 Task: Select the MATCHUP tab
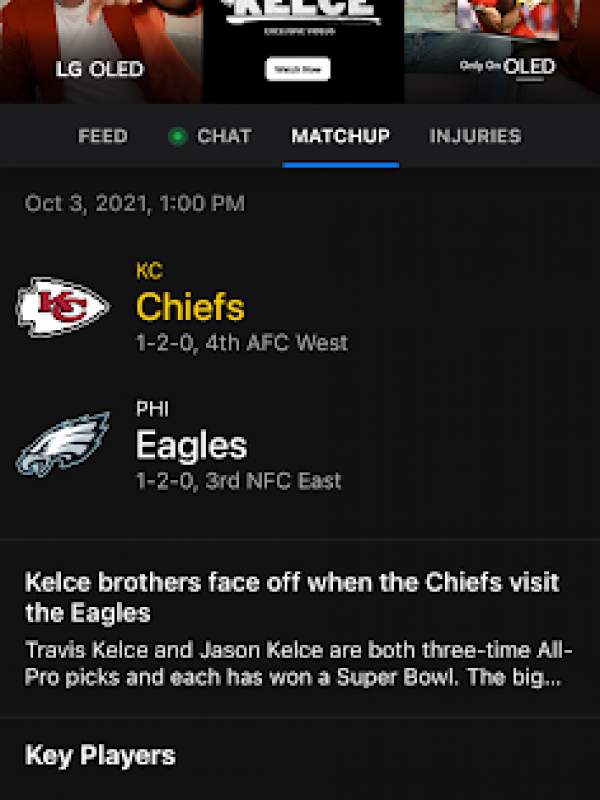click(x=340, y=136)
